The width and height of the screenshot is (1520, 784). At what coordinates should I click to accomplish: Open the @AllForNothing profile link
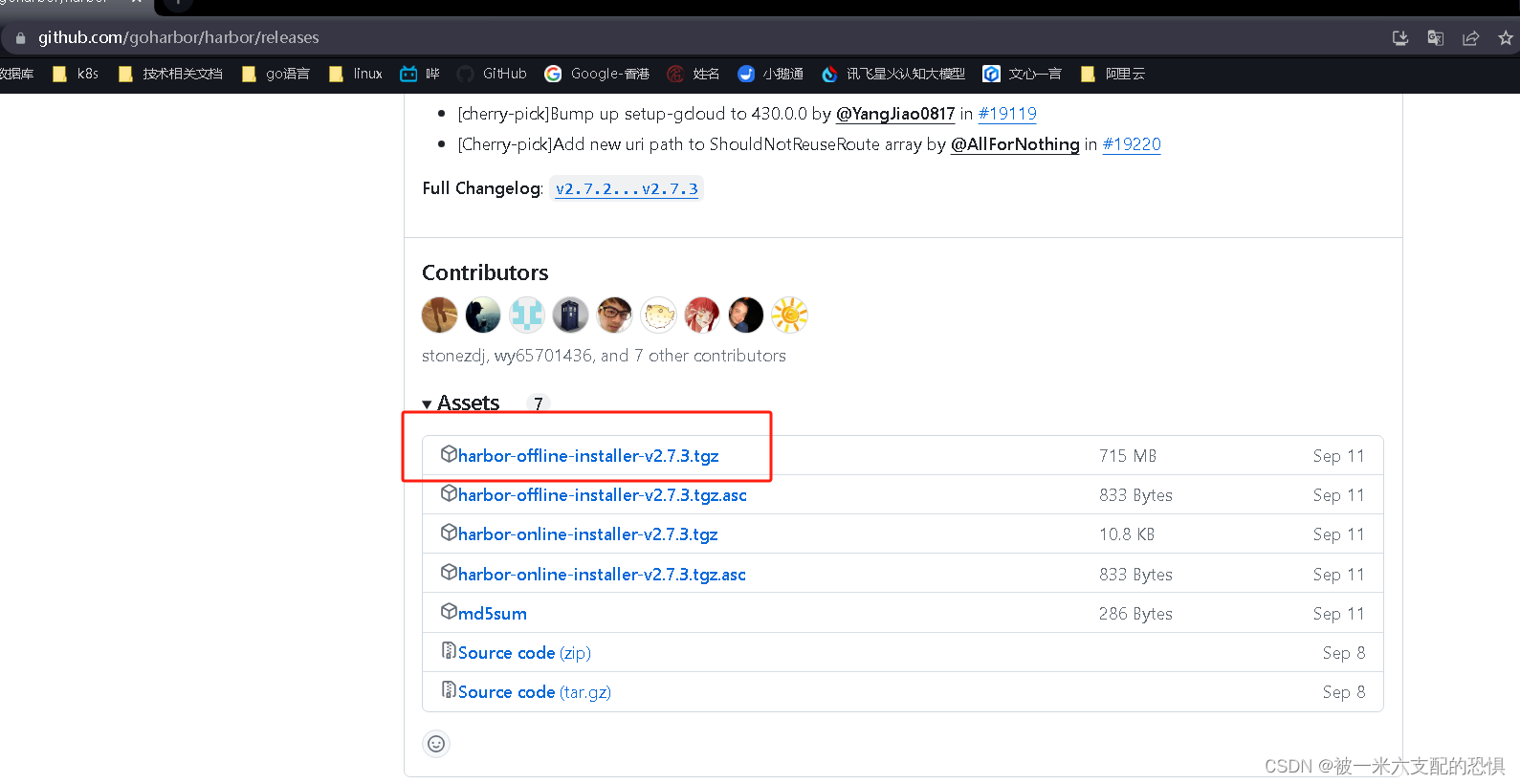[x=1015, y=144]
